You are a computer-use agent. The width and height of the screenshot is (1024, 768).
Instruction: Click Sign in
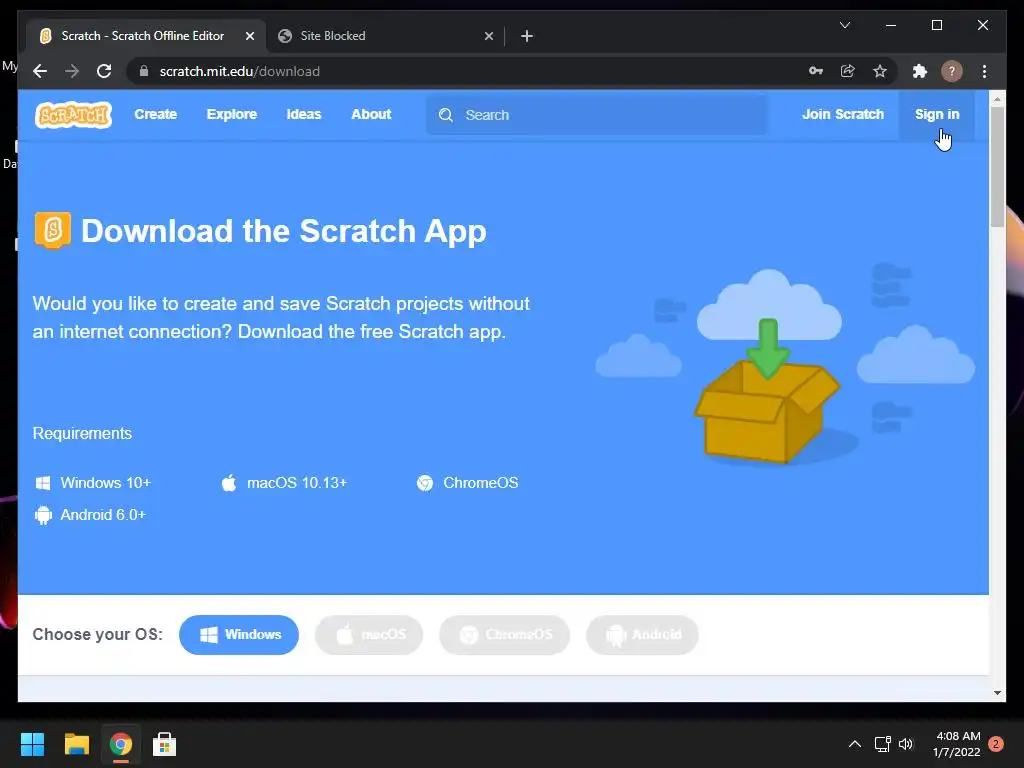click(937, 114)
